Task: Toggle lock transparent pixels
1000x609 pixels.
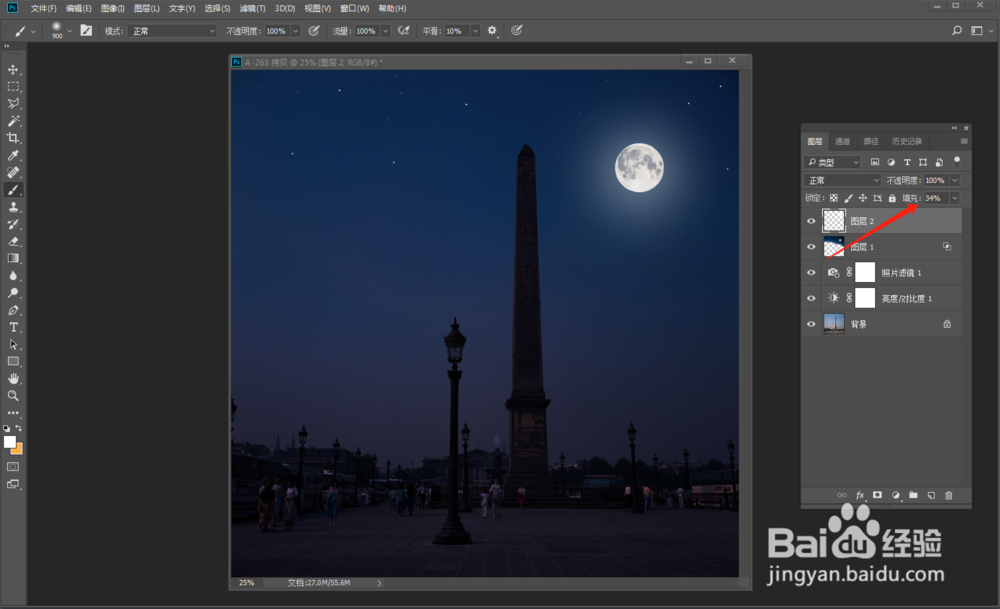Action: point(834,198)
